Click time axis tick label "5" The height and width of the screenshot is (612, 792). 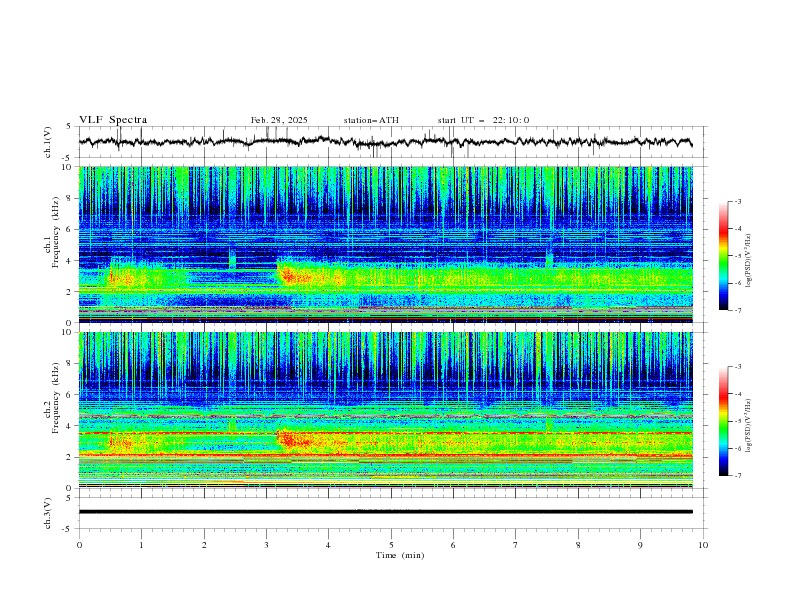coord(391,545)
